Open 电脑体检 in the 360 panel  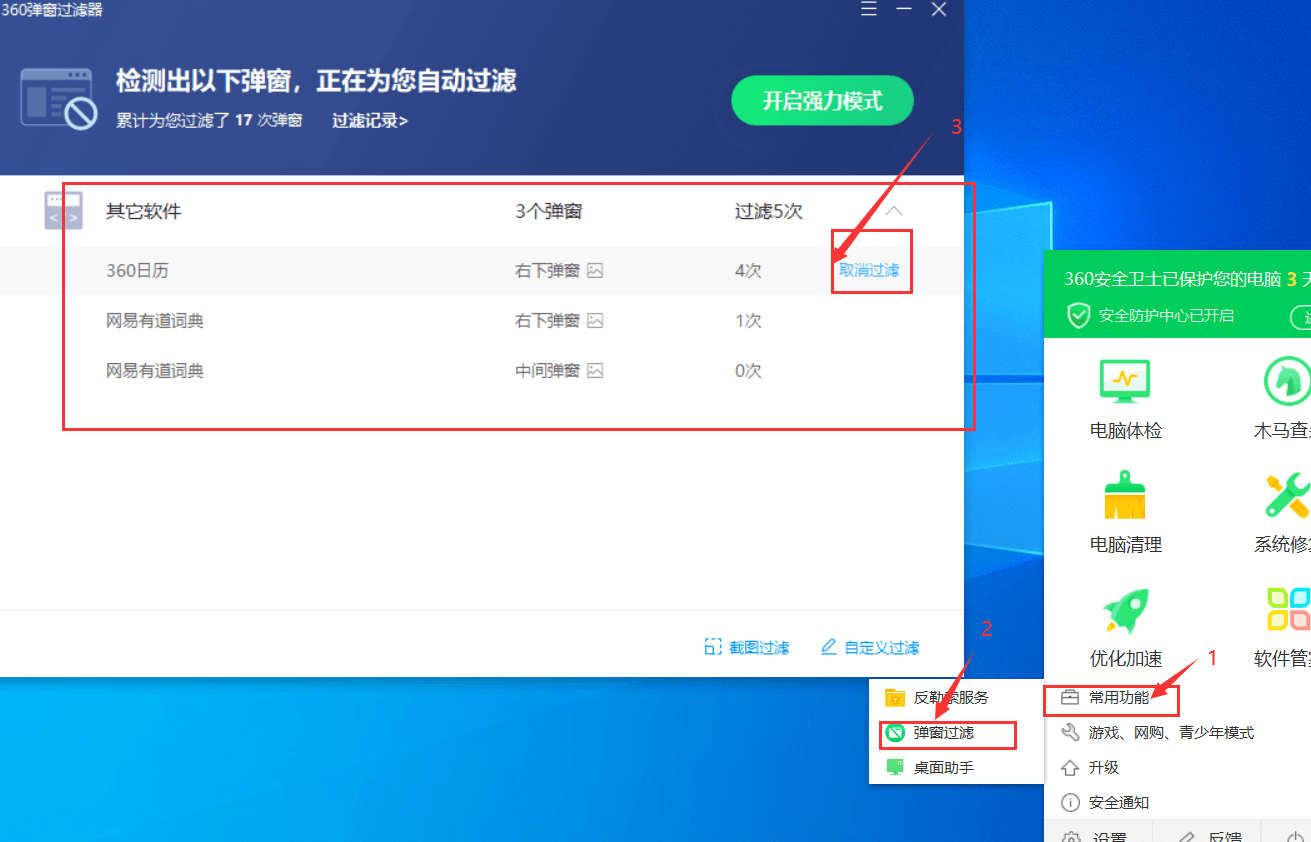1126,400
